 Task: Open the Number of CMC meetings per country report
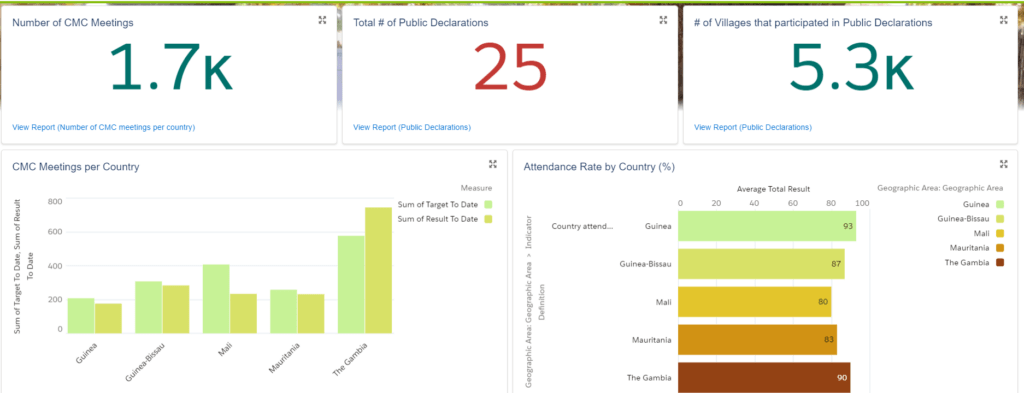tap(103, 127)
